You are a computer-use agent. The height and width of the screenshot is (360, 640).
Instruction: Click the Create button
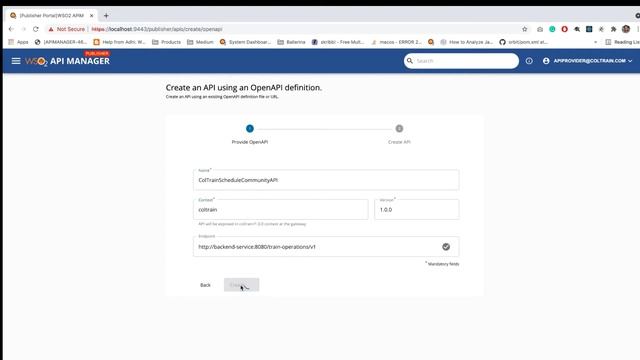pyautogui.click(x=241, y=285)
